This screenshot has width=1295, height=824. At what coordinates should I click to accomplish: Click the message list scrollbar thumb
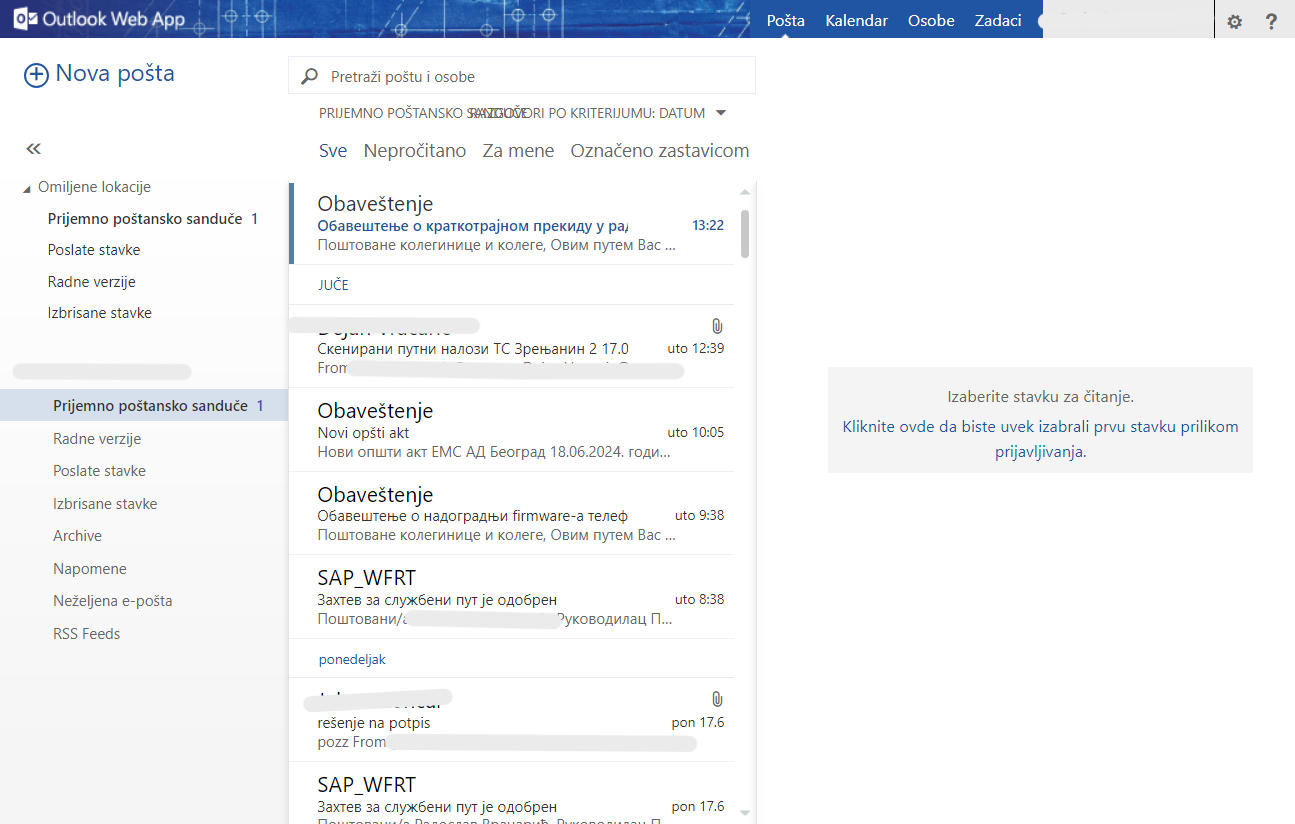pyautogui.click(x=745, y=234)
